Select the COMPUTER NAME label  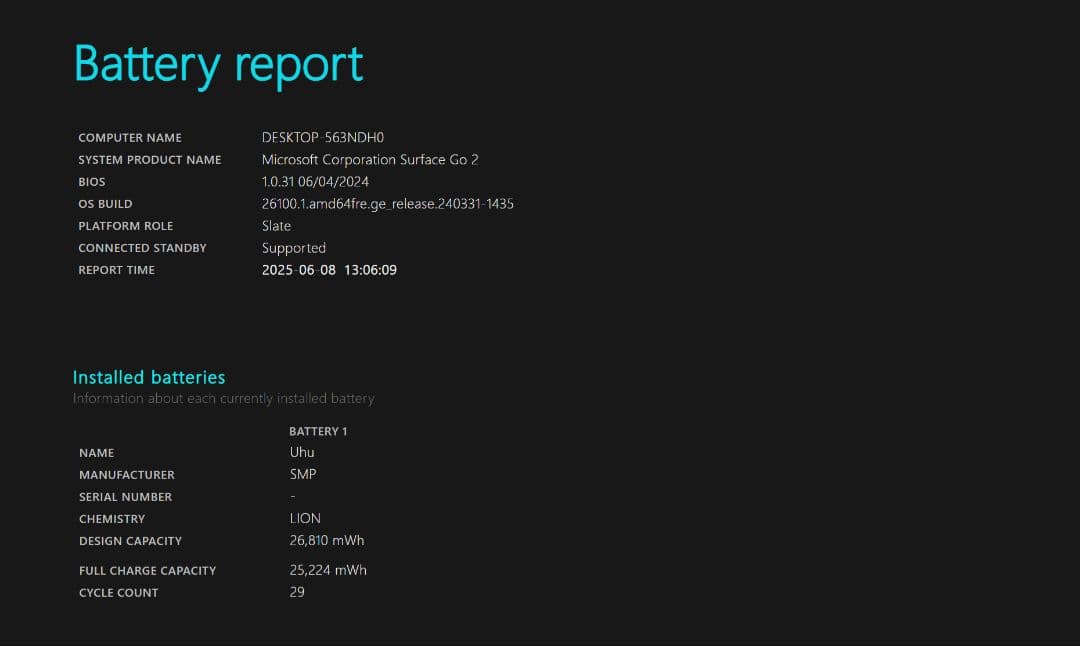click(130, 138)
